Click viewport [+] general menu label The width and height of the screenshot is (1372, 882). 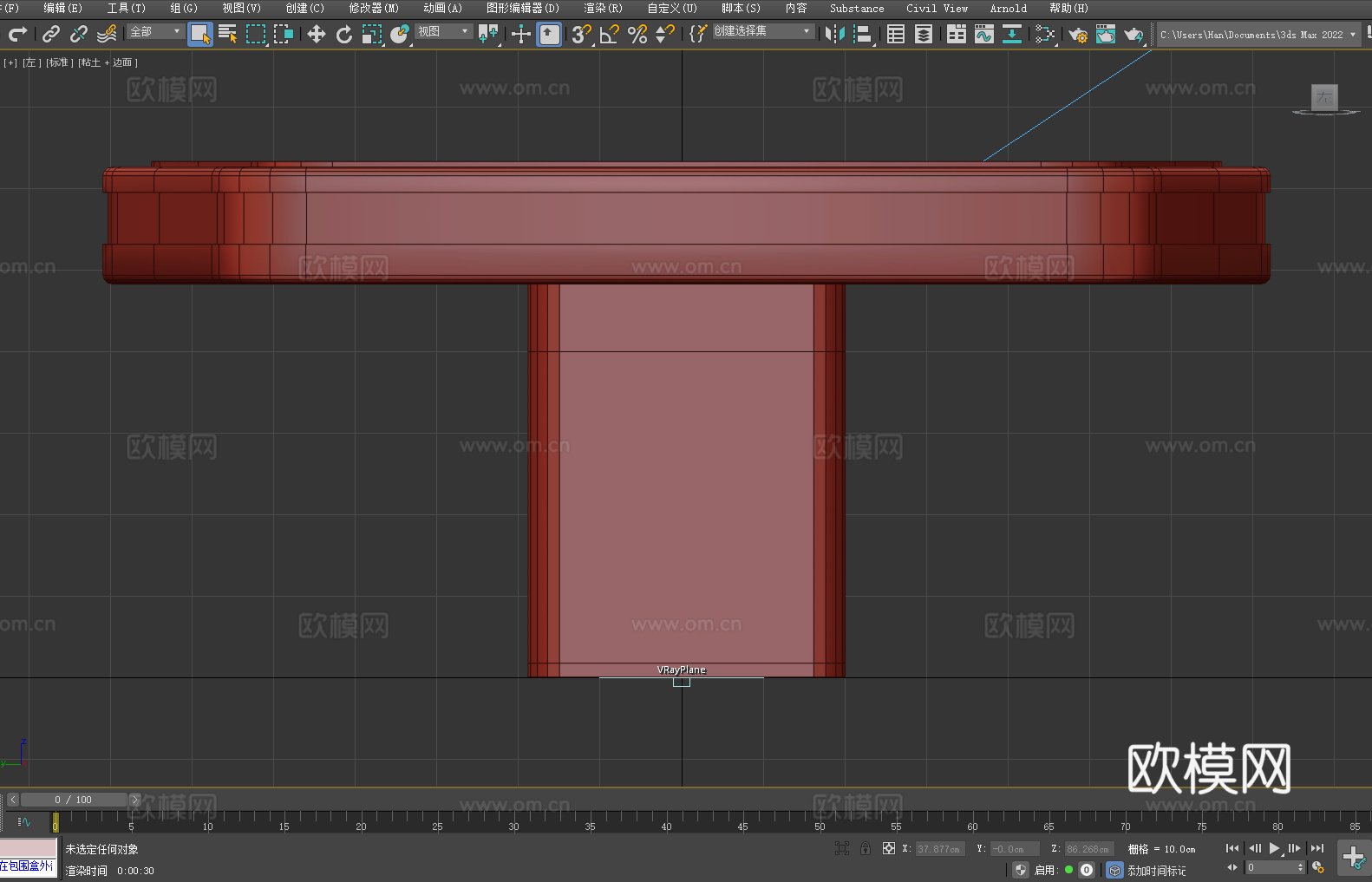10,62
